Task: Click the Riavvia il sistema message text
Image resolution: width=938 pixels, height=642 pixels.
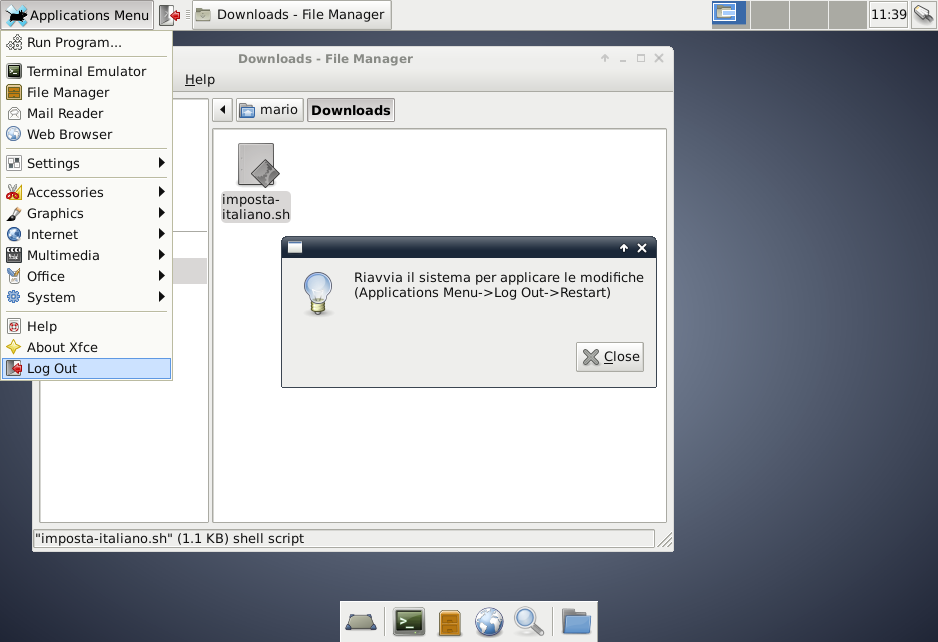Action: click(x=498, y=285)
